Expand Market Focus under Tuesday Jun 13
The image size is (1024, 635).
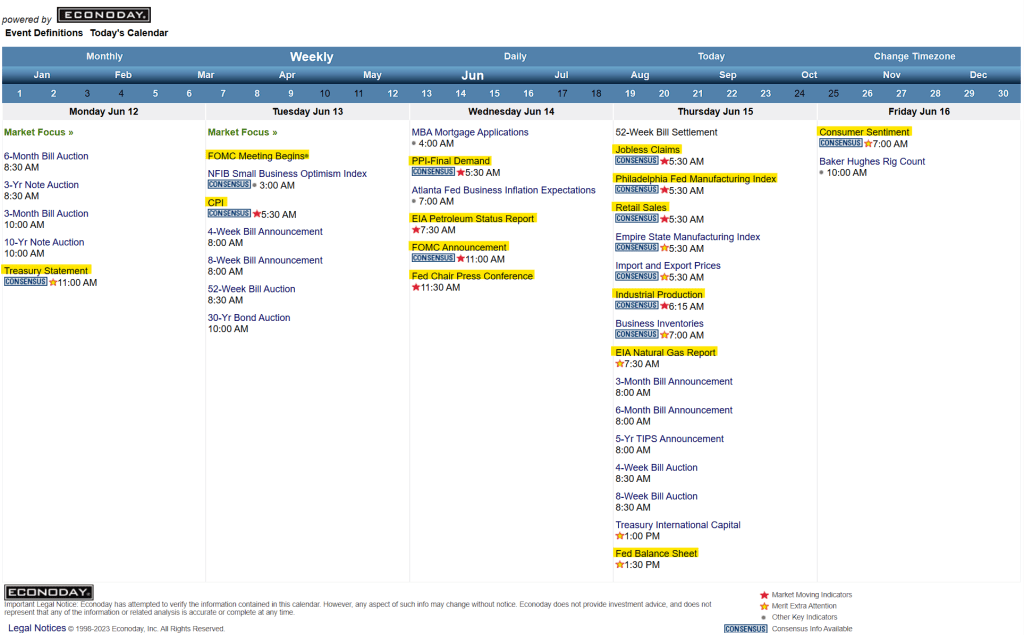pyautogui.click(x=242, y=132)
